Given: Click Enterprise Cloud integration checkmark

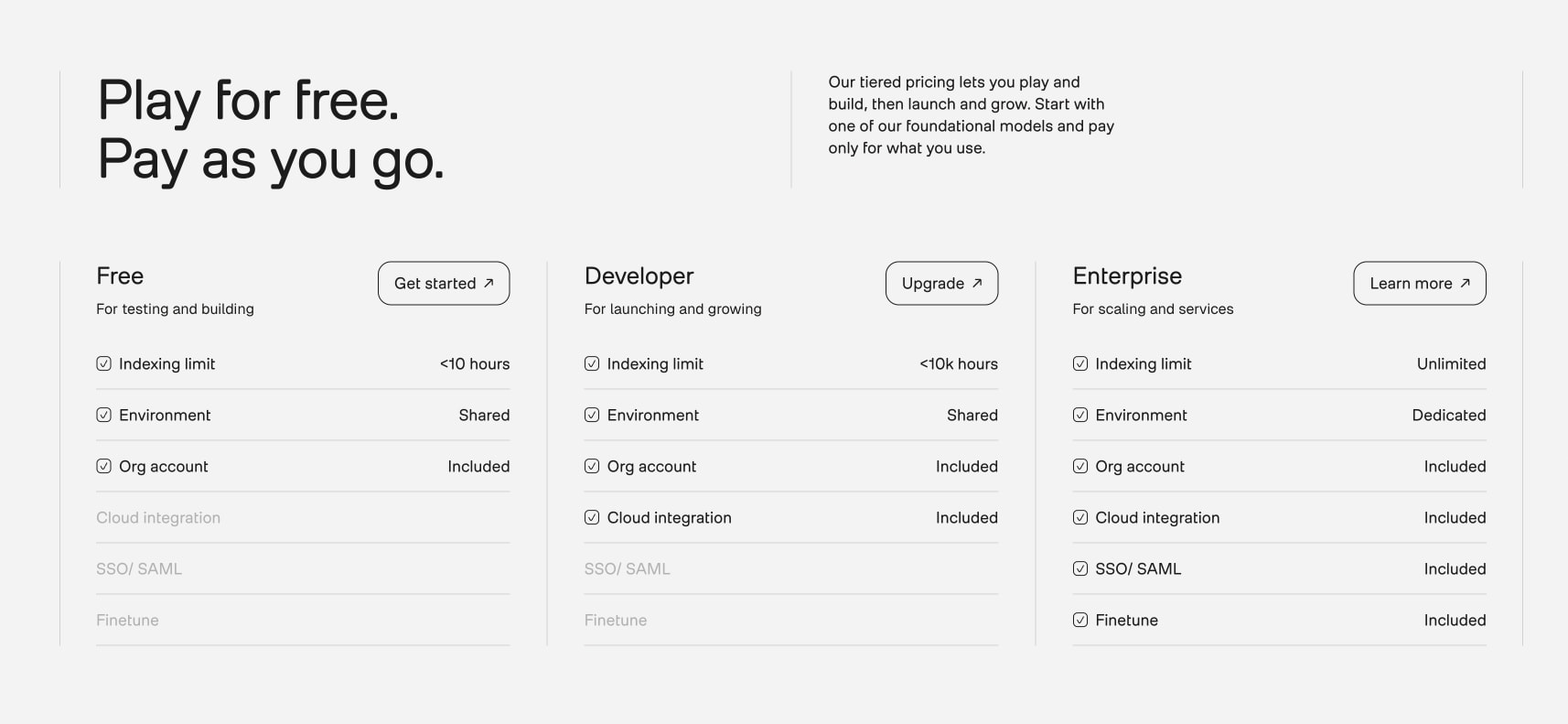Looking at the screenshot, I should pos(1080,517).
